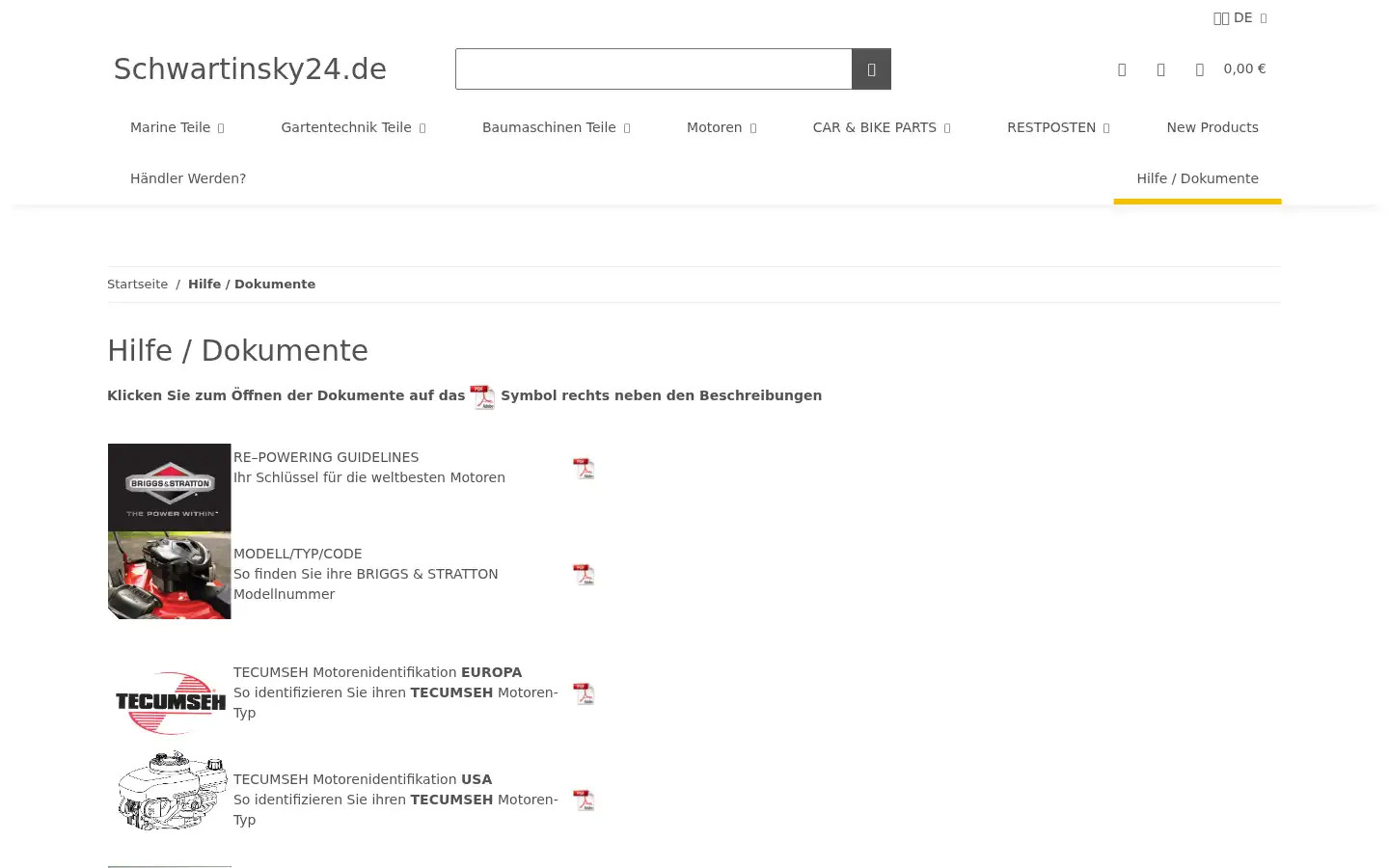Viewport: 1389px width, 868px height.
Task: Click the red lawnmower engine thumbnail
Action: point(170,575)
